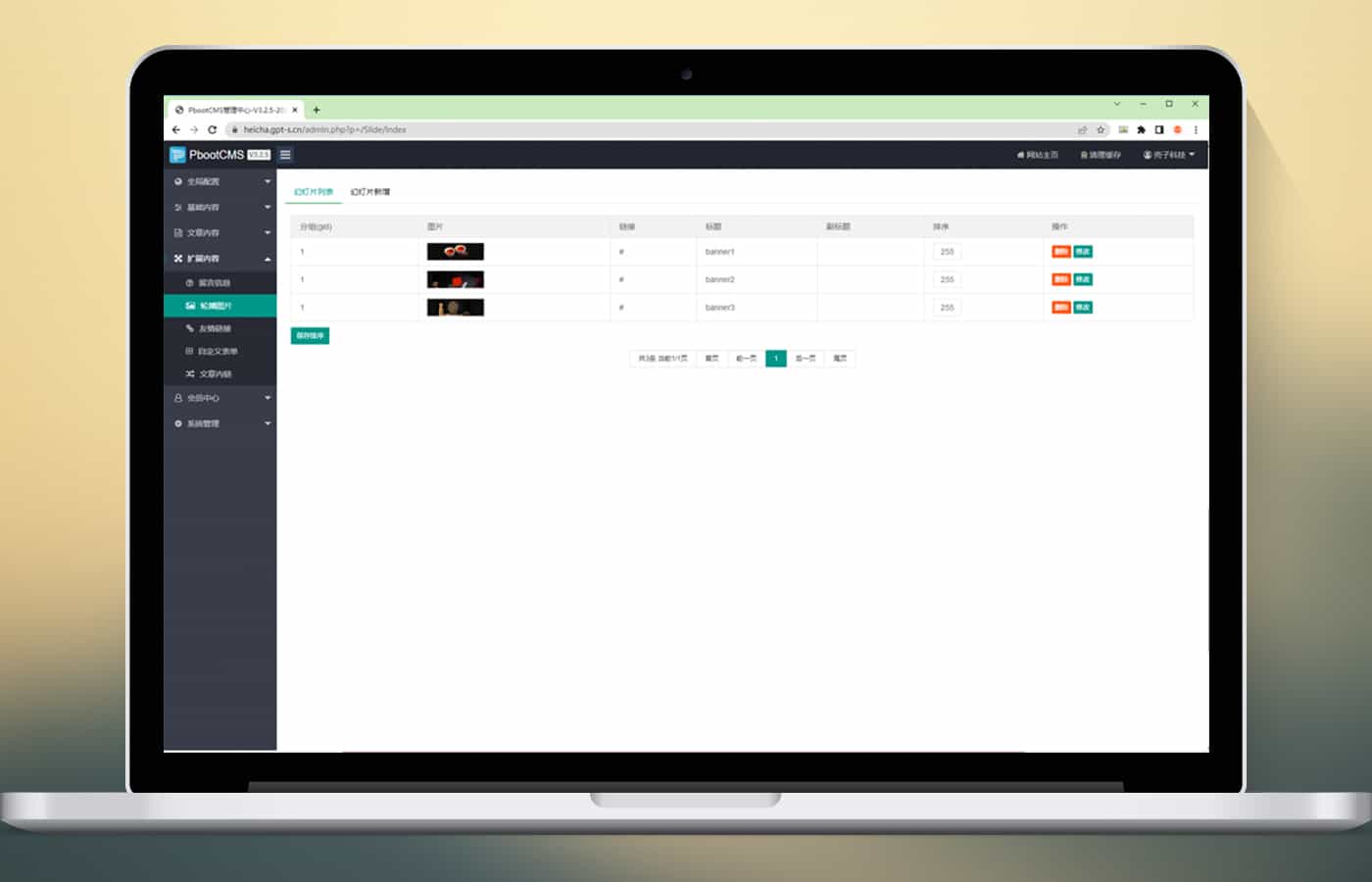Viewport: 1372px width, 882px height.
Task: Expand the 全局配置 sidebar menu
Action: click(220, 181)
